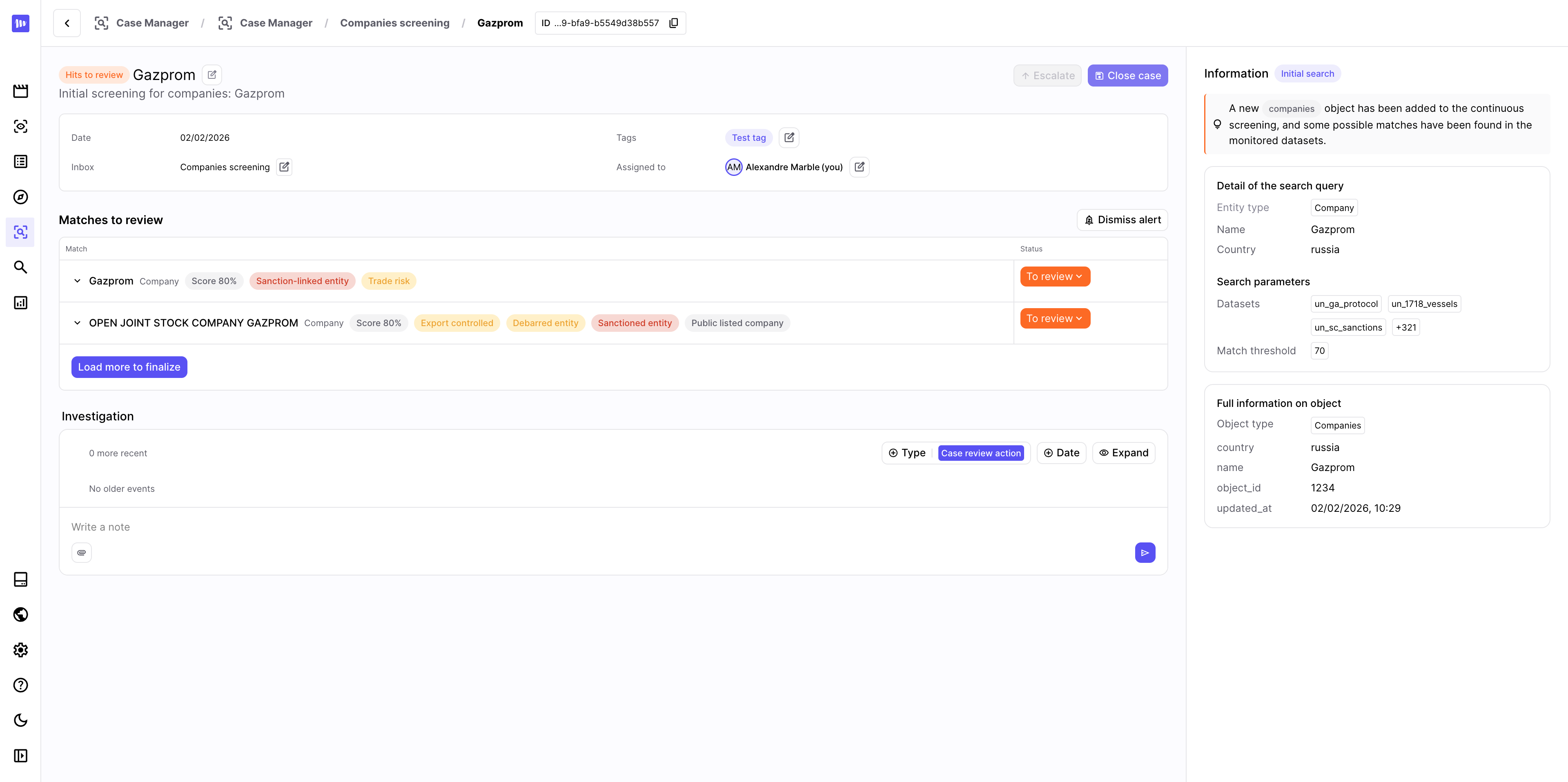Change the assigned user Alexandre Marble
The height and width of the screenshot is (782, 1568).
point(859,167)
